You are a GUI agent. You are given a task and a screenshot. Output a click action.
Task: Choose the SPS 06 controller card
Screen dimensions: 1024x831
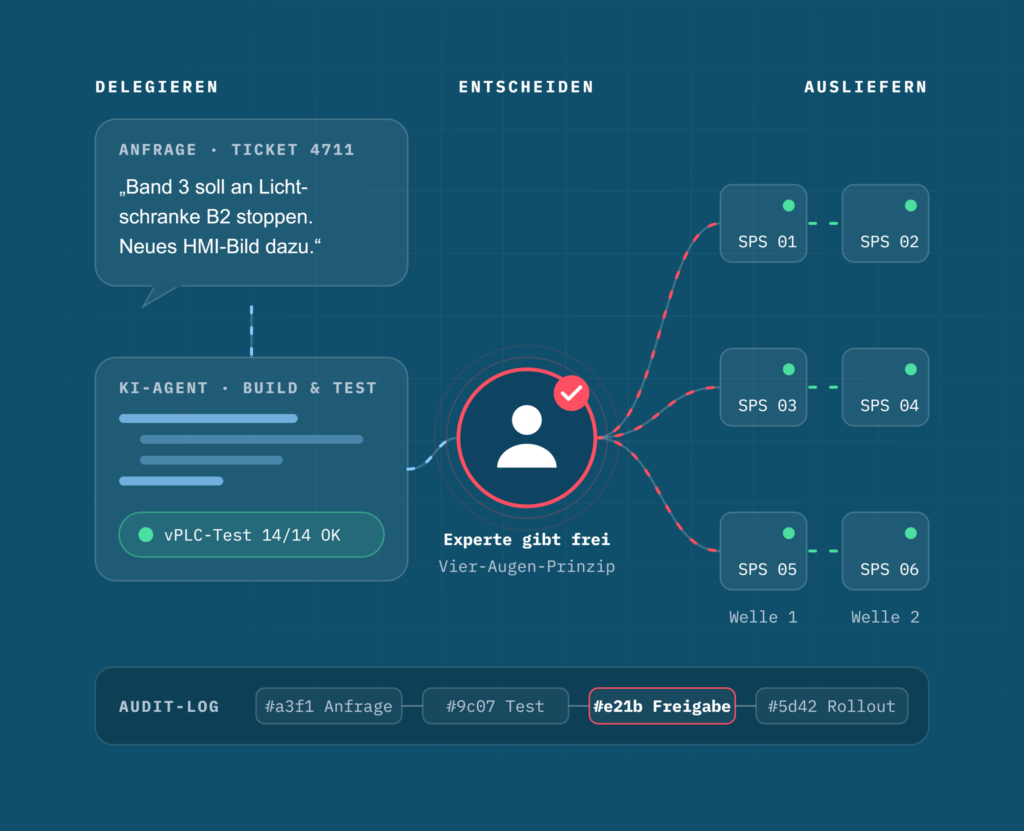click(x=886, y=551)
